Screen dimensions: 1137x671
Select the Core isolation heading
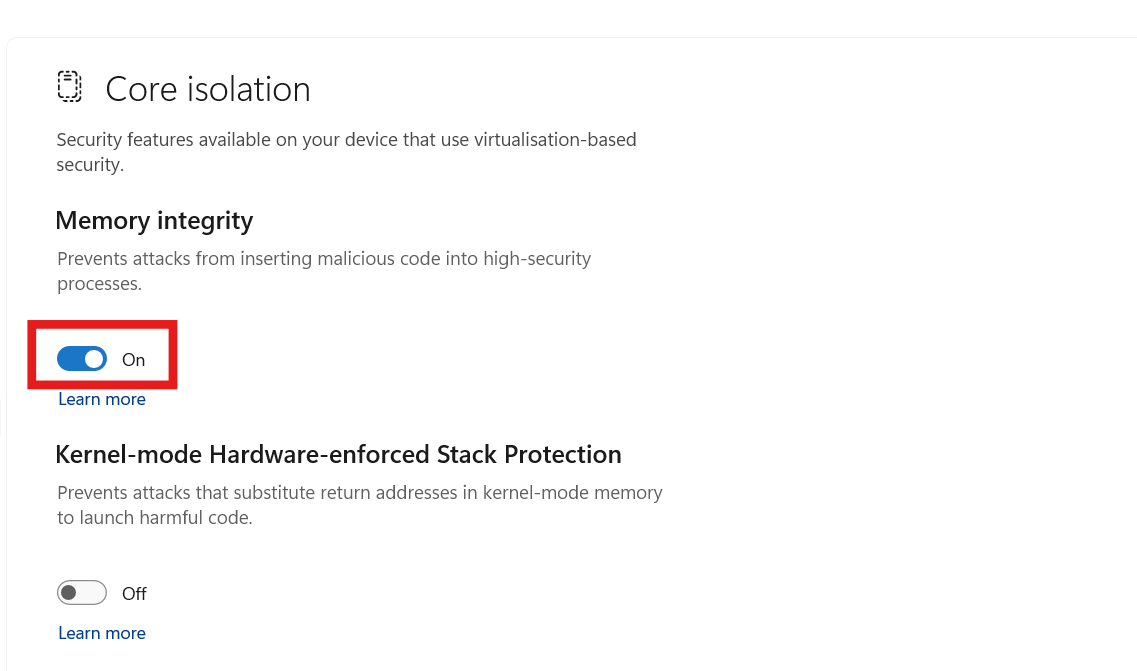click(207, 88)
